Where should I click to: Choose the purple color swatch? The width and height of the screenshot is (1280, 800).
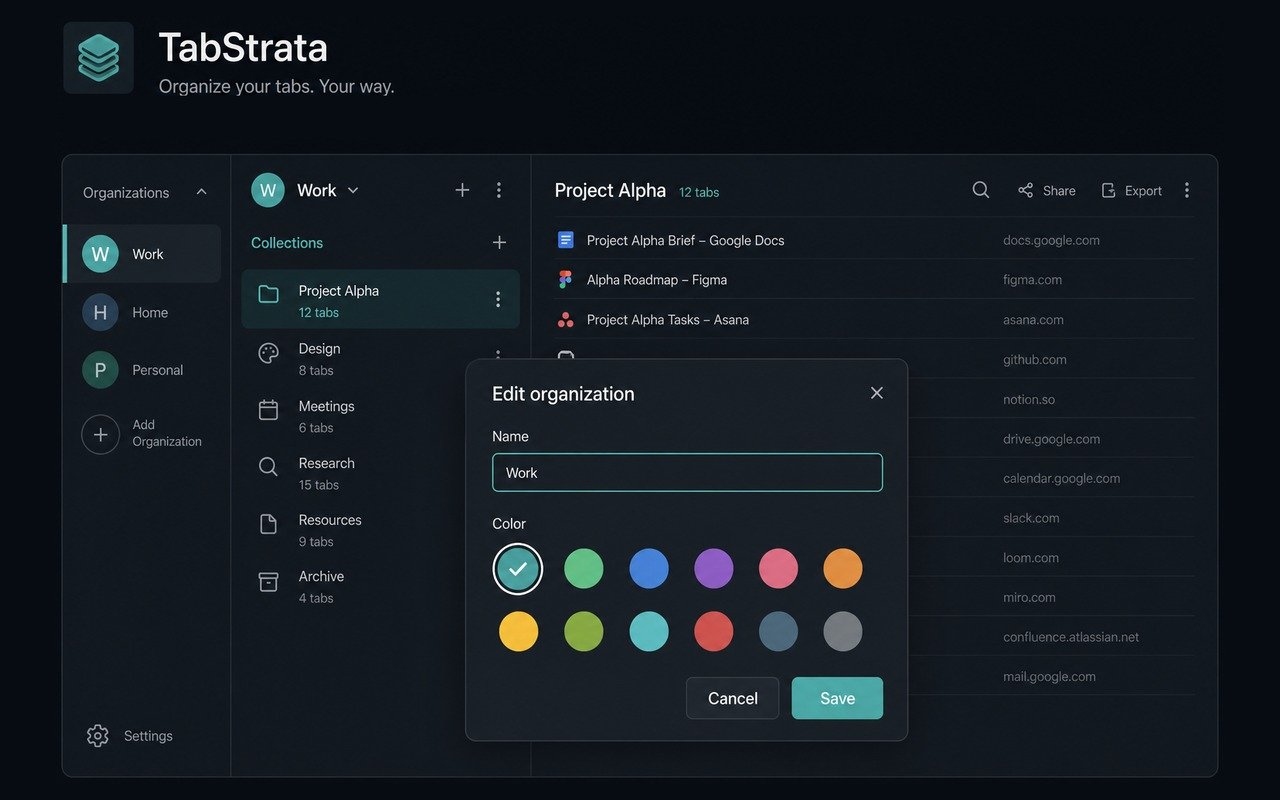point(714,569)
